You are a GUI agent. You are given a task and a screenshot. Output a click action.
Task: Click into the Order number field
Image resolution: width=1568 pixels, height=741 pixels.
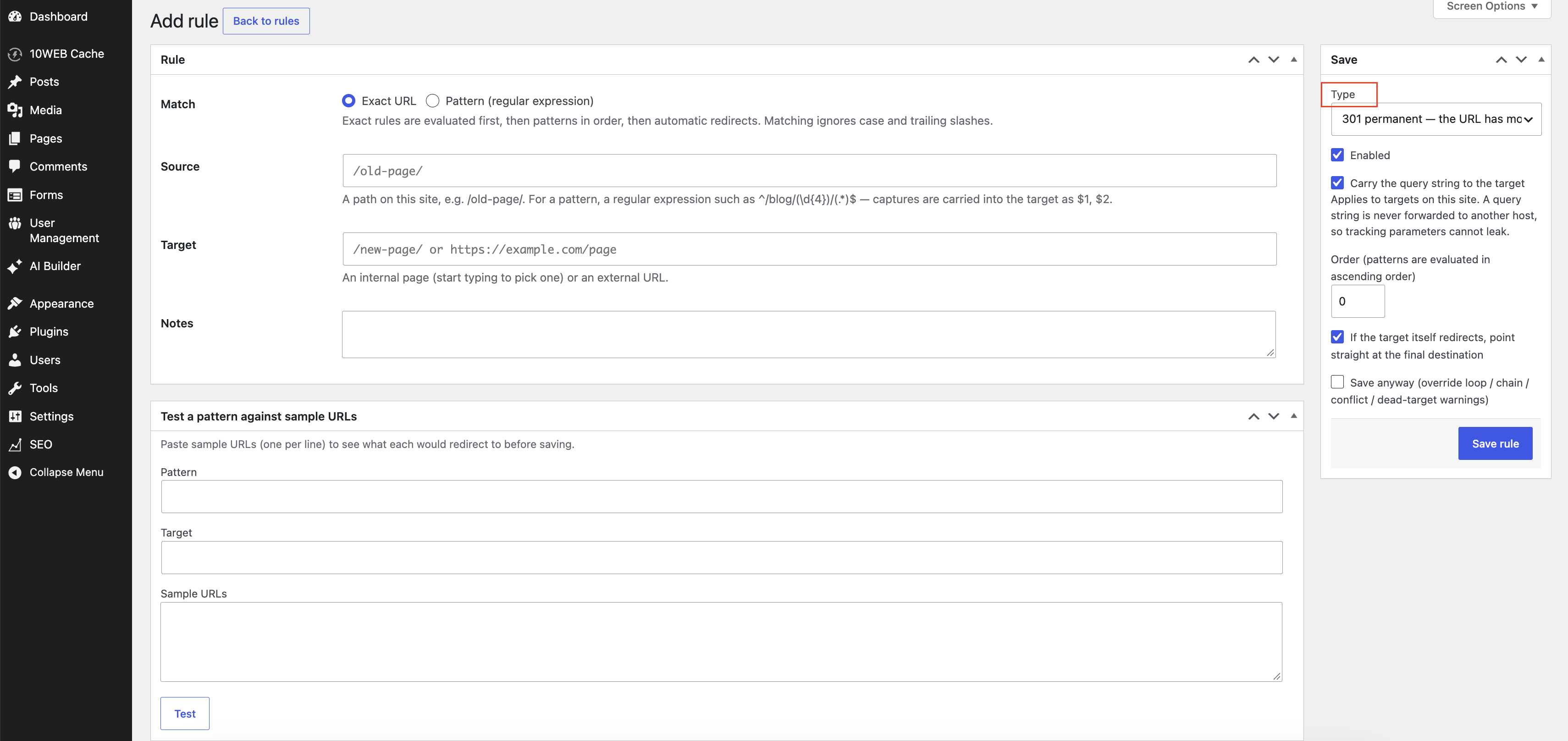[1358, 301]
